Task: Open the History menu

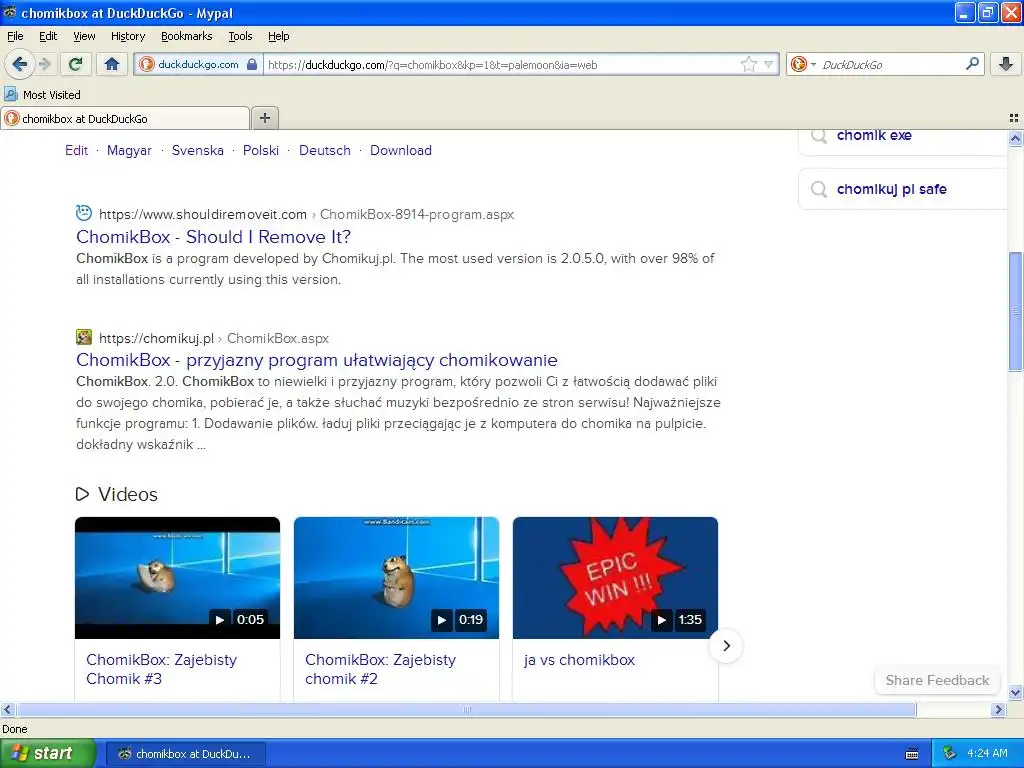Action: point(127,36)
